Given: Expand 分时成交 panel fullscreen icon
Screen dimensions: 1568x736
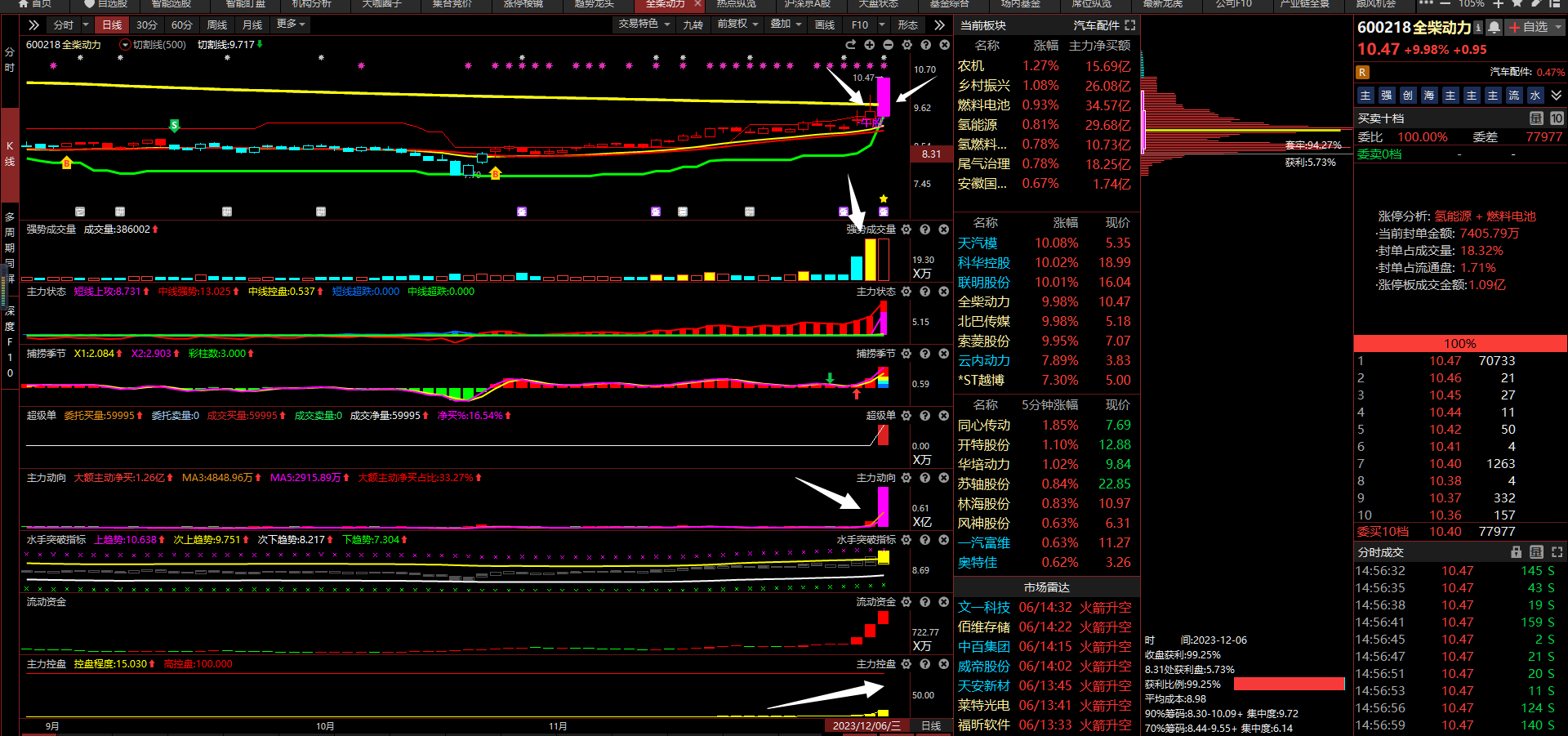Looking at the screenshot, I should 1557,552.
